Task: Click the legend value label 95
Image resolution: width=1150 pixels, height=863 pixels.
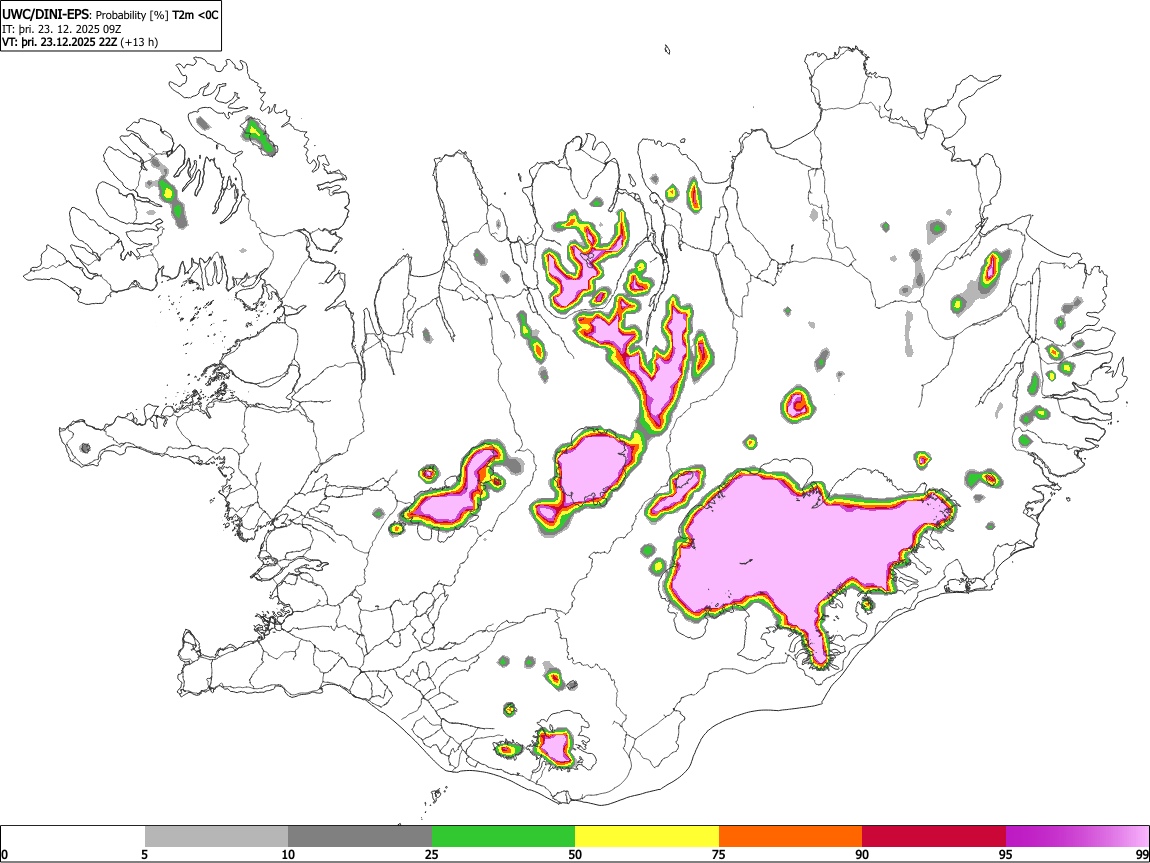Action: click(1006, 854)
